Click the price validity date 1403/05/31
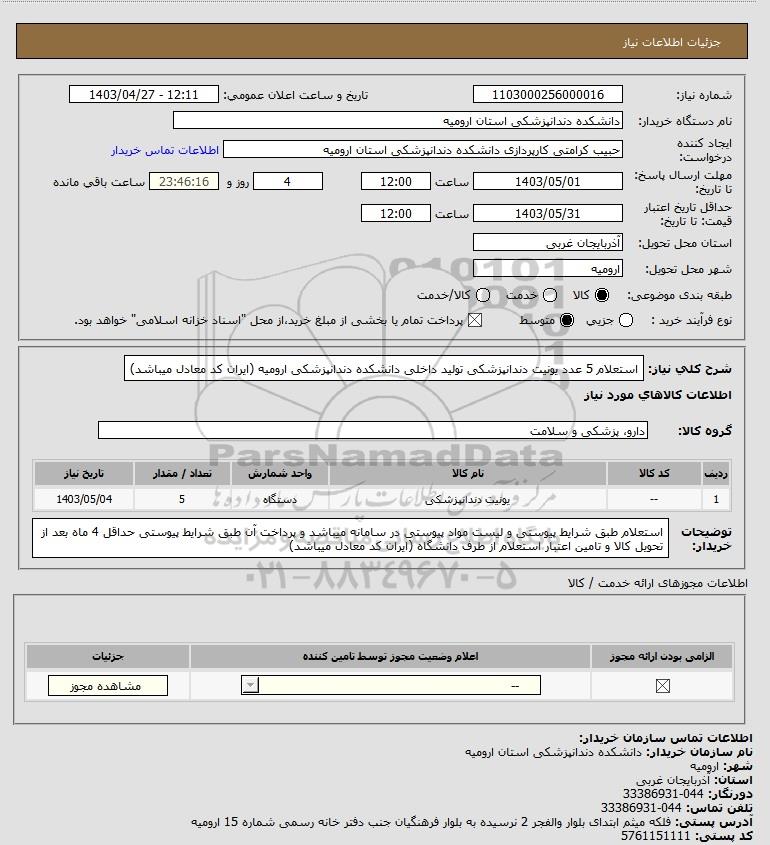This screenshot has width=770, height=845. (x=547, y=213)
